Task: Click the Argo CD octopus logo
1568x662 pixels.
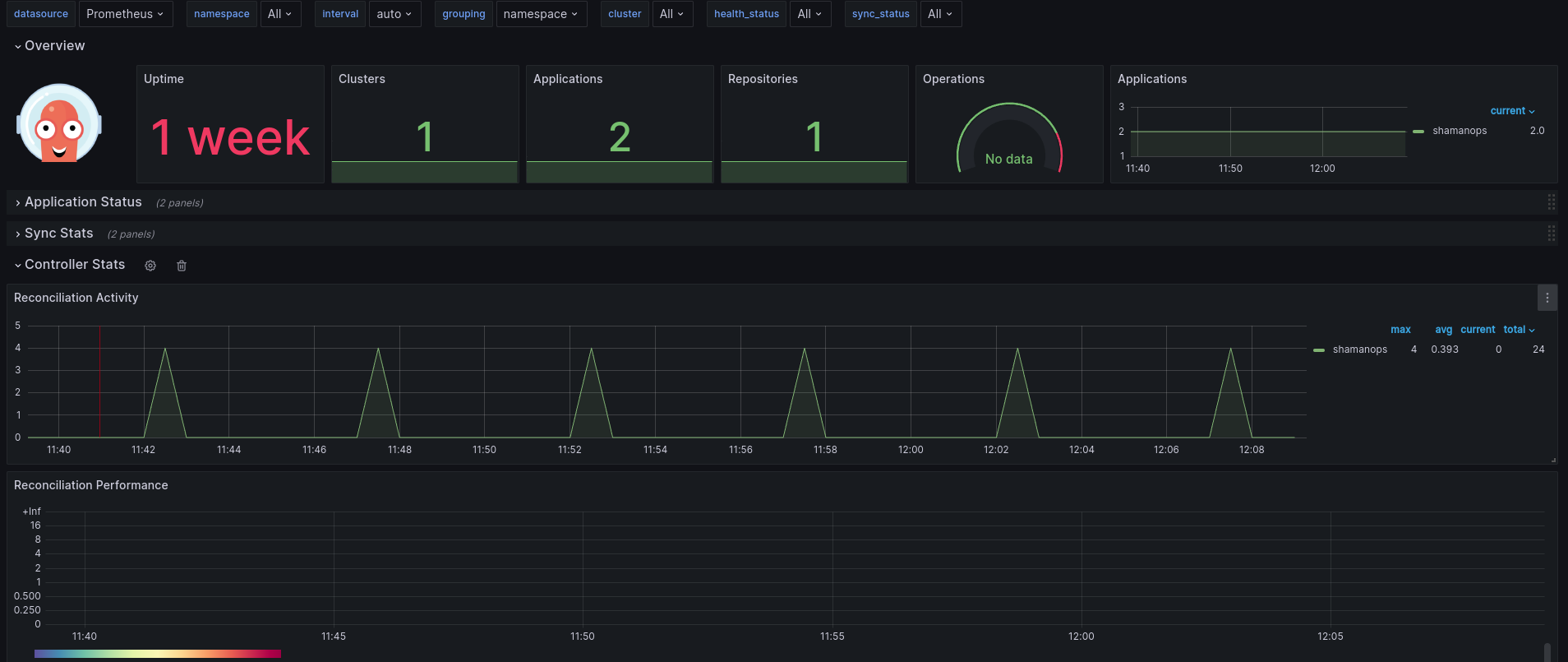Action: [x=59, y=124]
